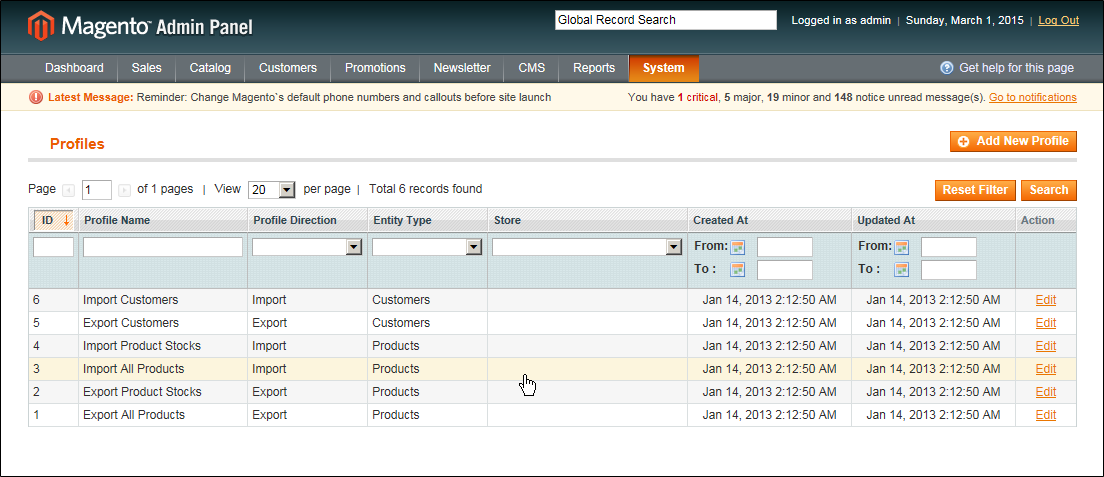This screenshot has height=477, width=1104.
Task: Click the Reset Filter button
Action: point(976,190)
